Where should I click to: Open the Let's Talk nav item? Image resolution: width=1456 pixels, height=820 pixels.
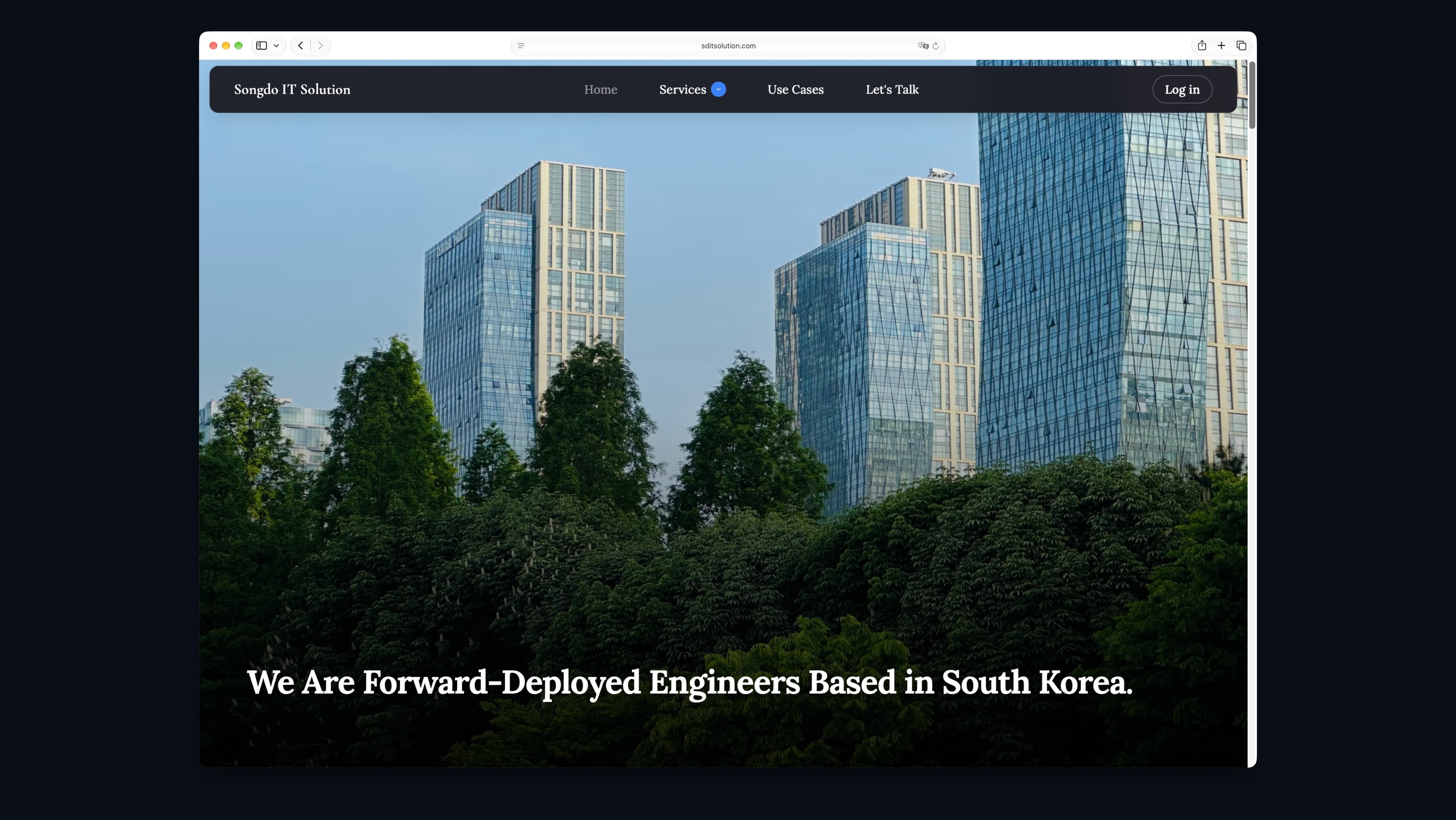point(892,90)
